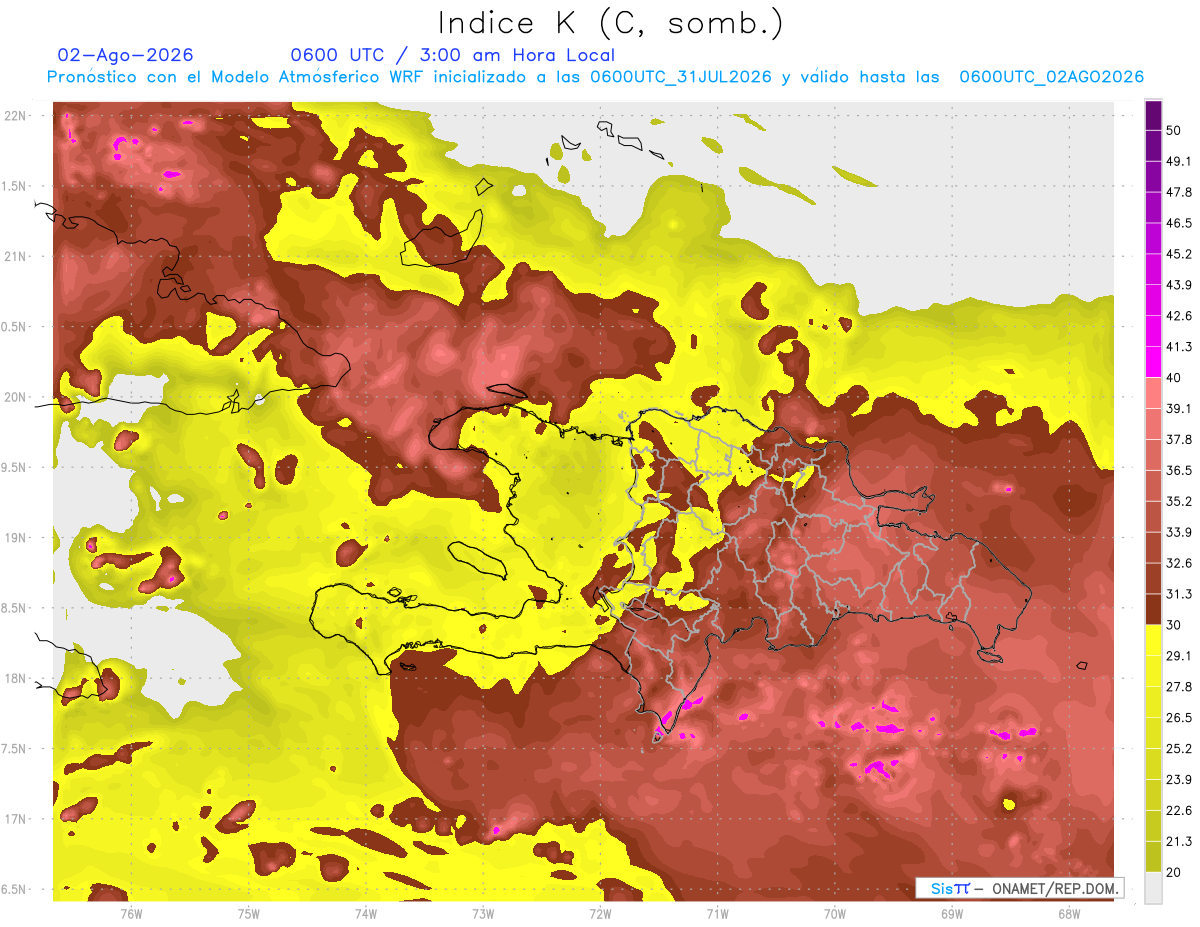The width and height of the screenshot is (1200, 927).
Task: Click the color scale value "21.3"
Action: click(x=1179, y=841)
